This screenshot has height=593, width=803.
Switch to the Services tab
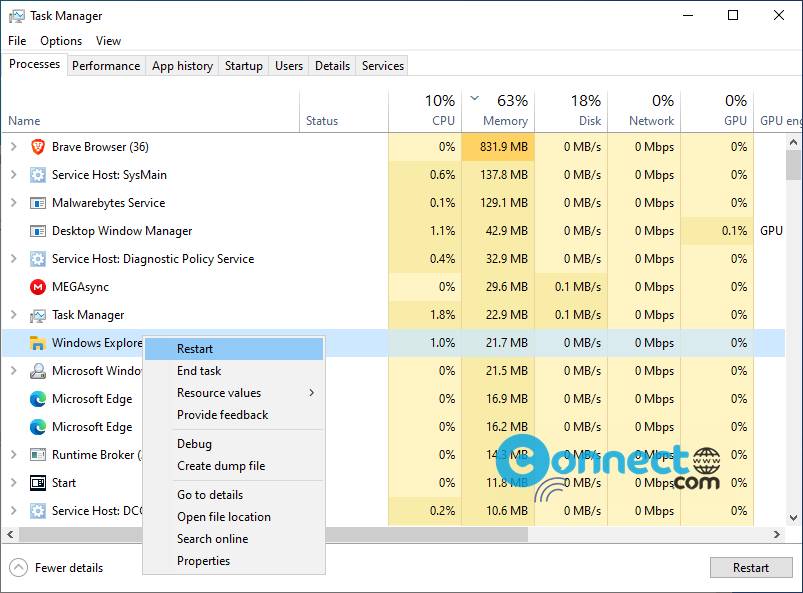point(383,66)
